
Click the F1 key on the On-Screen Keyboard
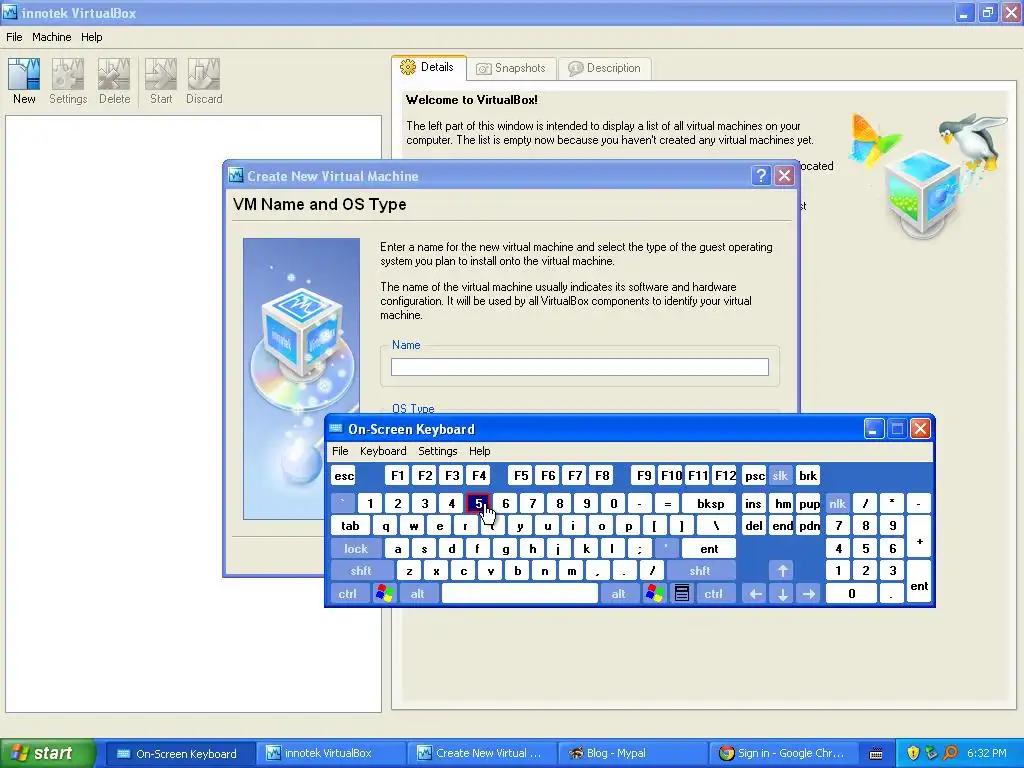[398, 475]
